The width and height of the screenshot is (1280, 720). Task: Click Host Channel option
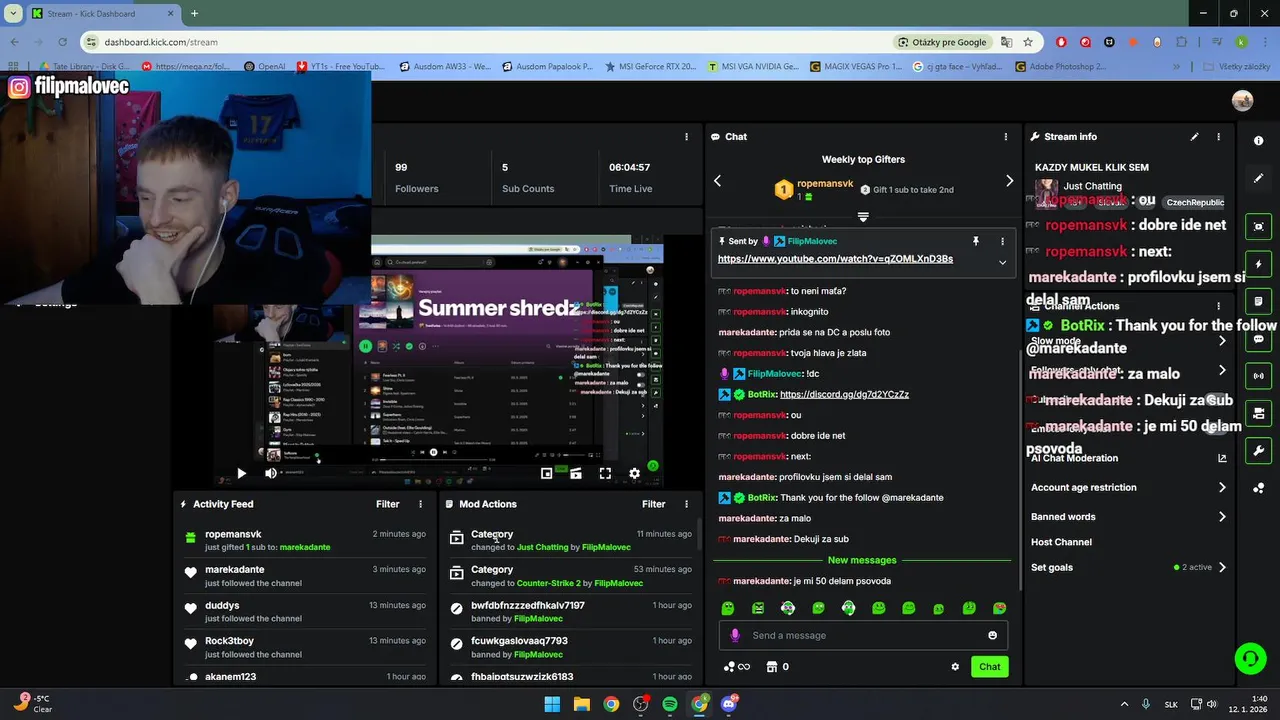[1061, 542]
